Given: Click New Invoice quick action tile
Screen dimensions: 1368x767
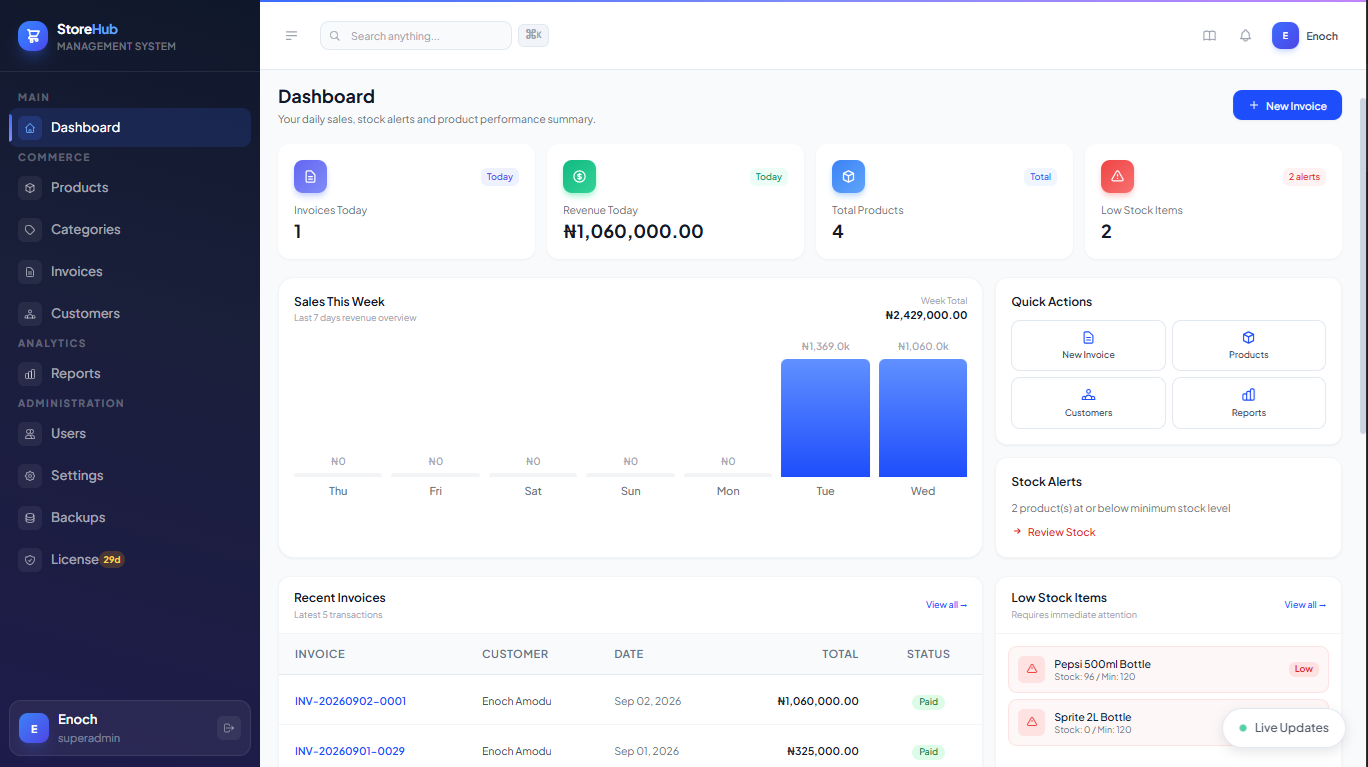Looking at the screenshot, I should pos(1088,345).
